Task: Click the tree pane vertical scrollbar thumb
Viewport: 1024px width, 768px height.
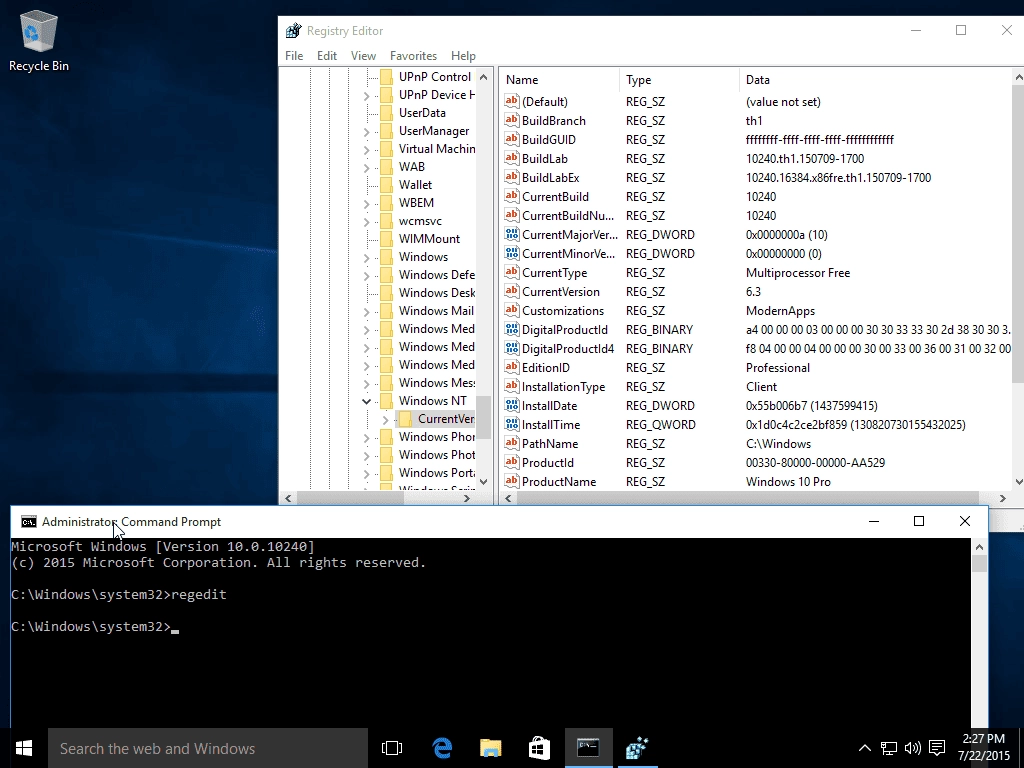Action: tap(483, 417)
